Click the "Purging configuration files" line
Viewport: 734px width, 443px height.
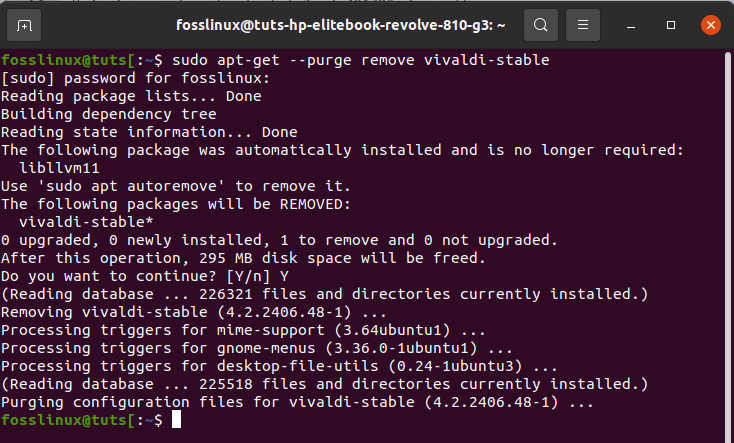(297, 402)
